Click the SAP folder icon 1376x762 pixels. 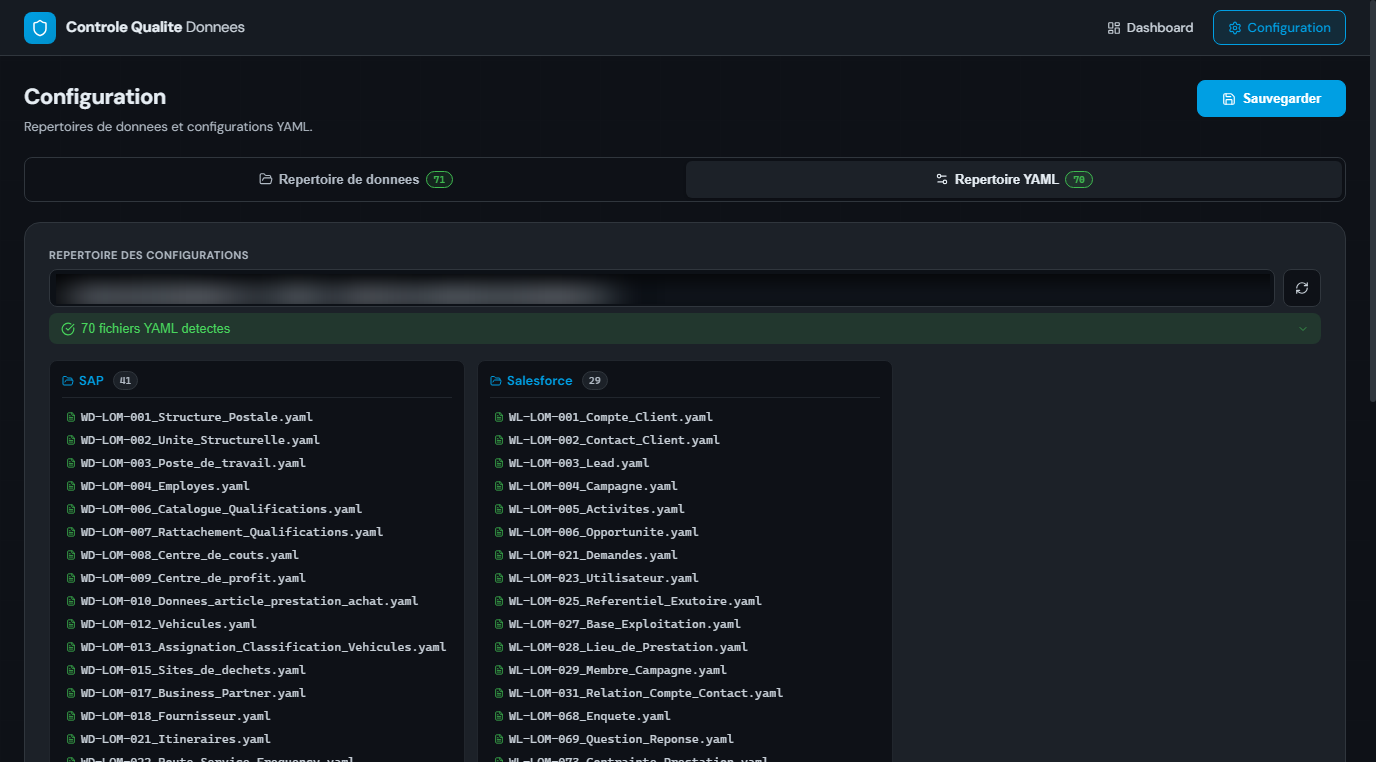click(68, 381)
